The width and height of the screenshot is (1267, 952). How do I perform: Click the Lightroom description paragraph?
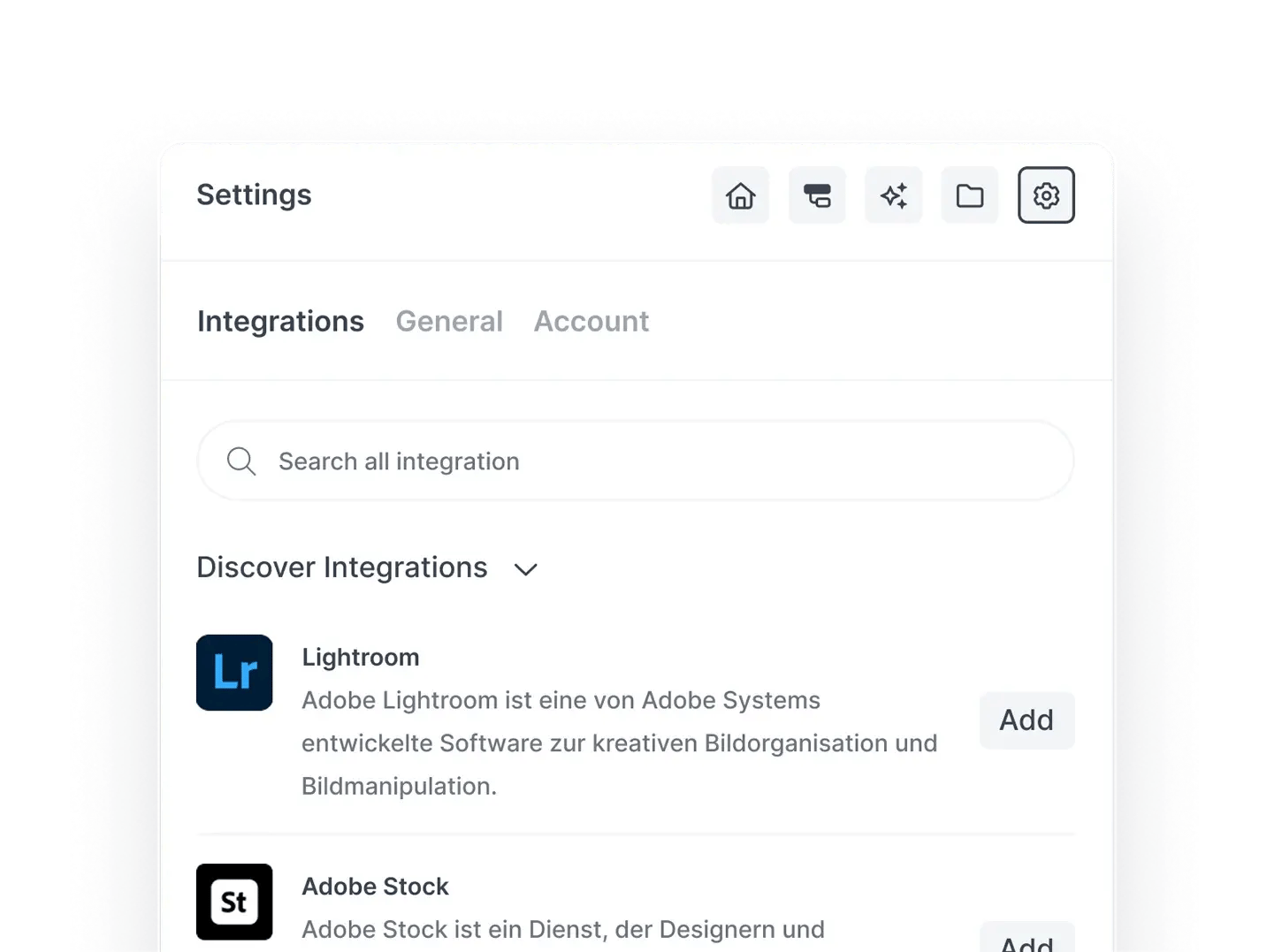(619, 743)
